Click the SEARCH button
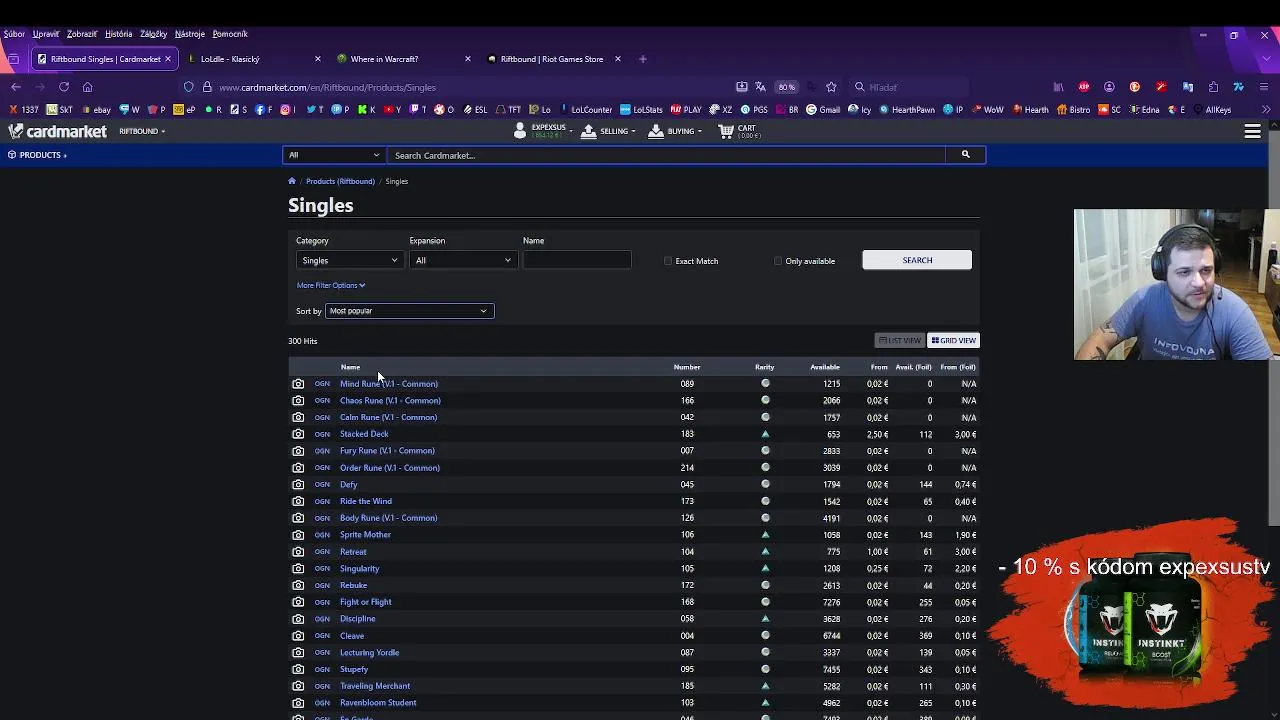This screenshot has height=720, width=1280. [917, 261]
